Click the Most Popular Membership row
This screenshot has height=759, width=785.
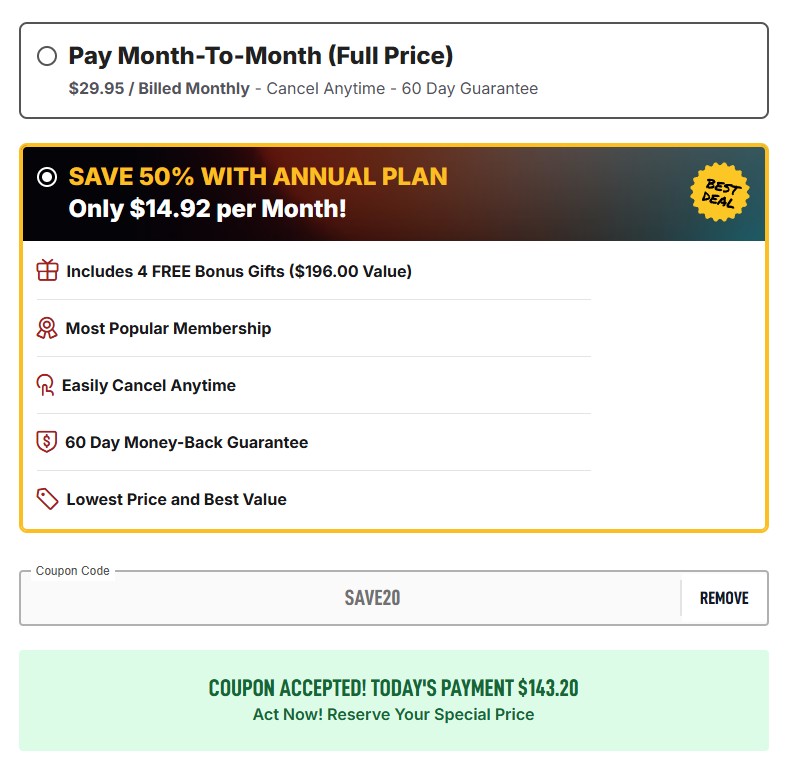[168, 328]
